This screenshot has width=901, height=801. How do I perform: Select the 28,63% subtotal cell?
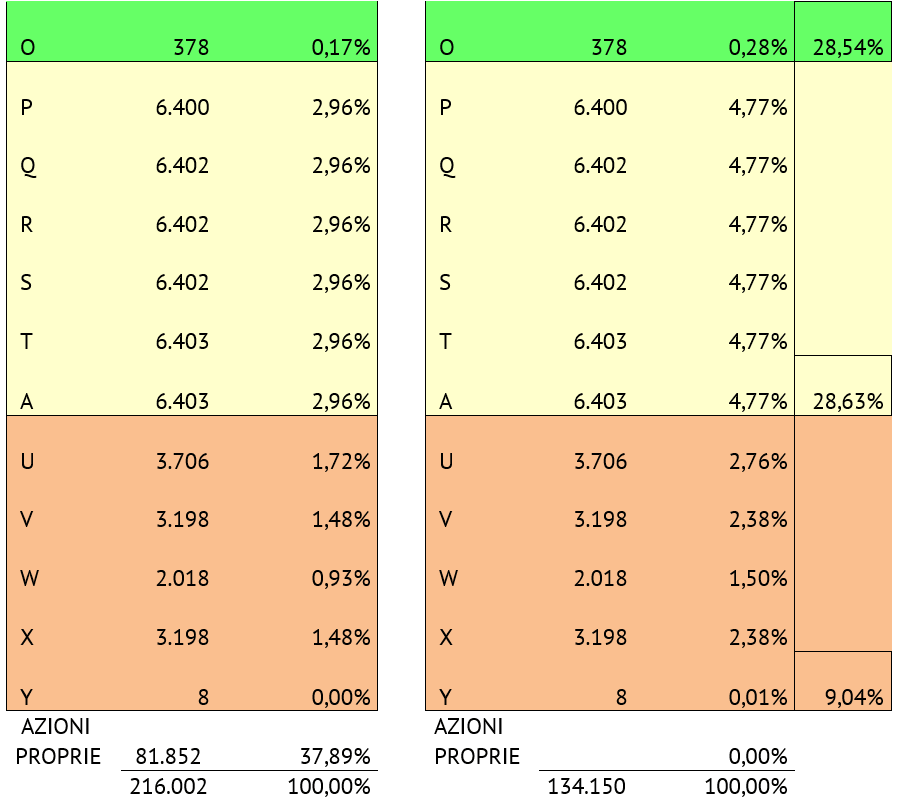(x=848, y=402)
